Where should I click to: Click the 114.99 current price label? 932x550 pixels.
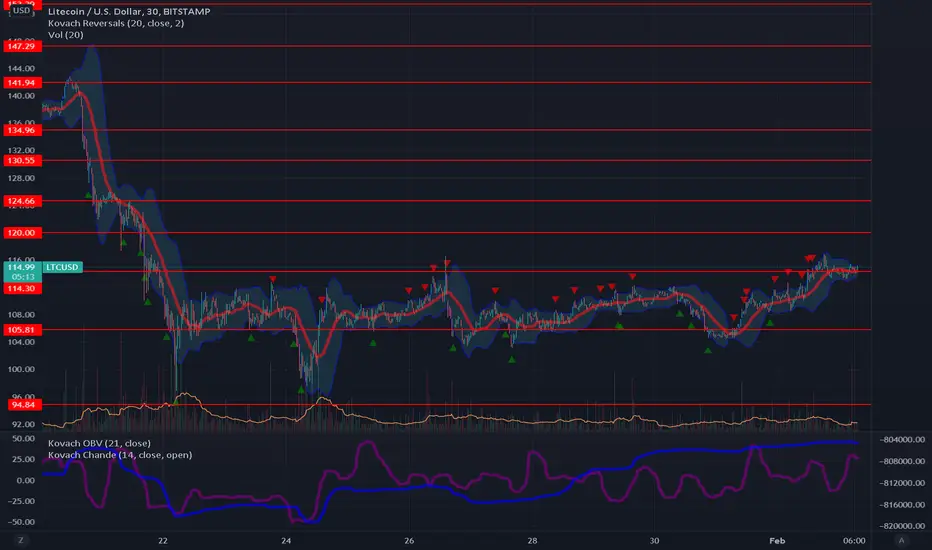coord(23,267)
